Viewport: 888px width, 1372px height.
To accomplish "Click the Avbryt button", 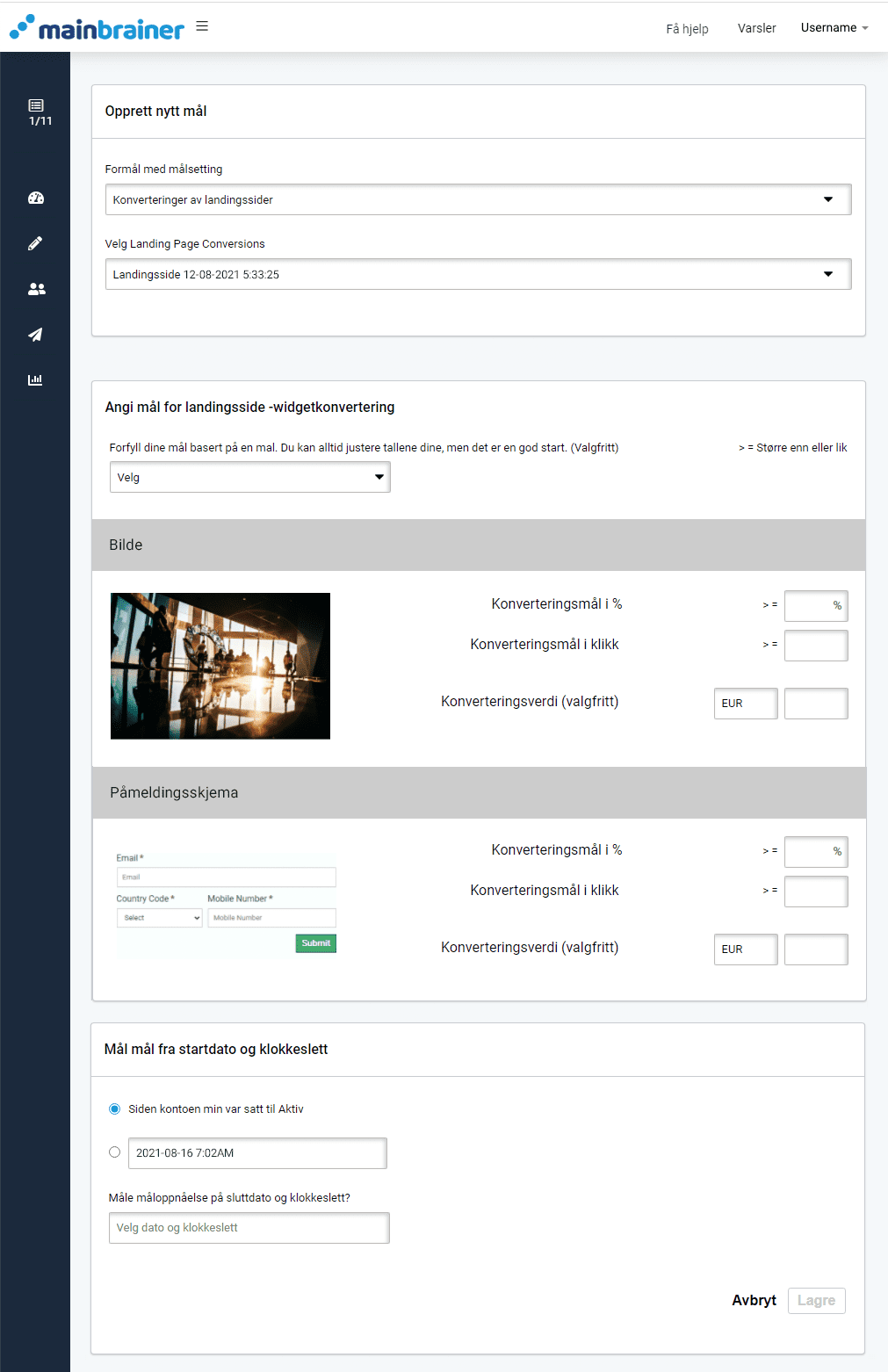I will [x=754, y=1300].
